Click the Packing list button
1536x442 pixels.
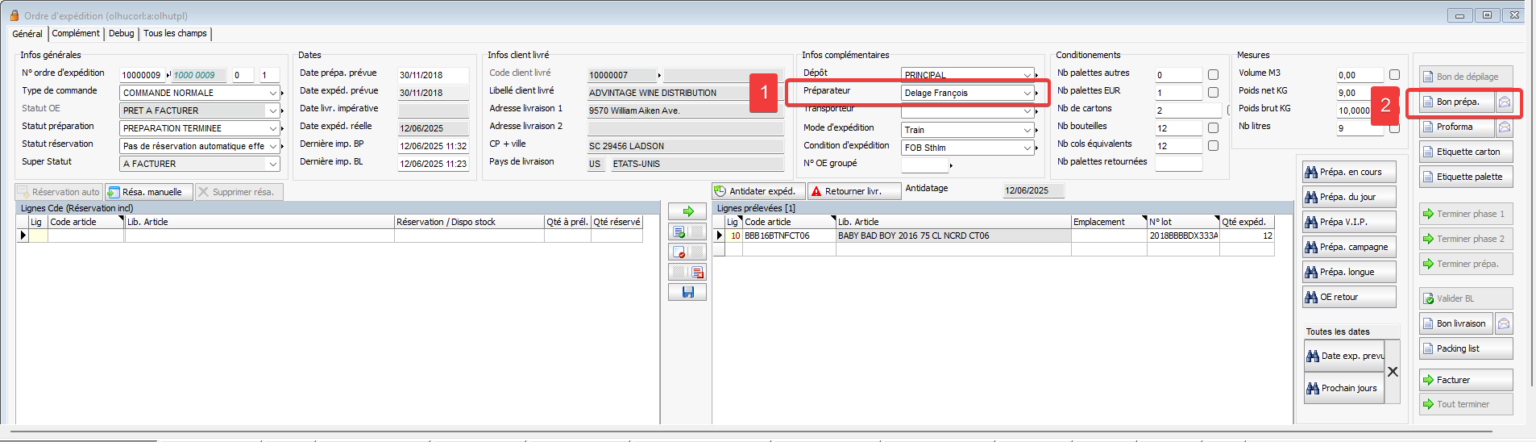tap(1458, 349)
